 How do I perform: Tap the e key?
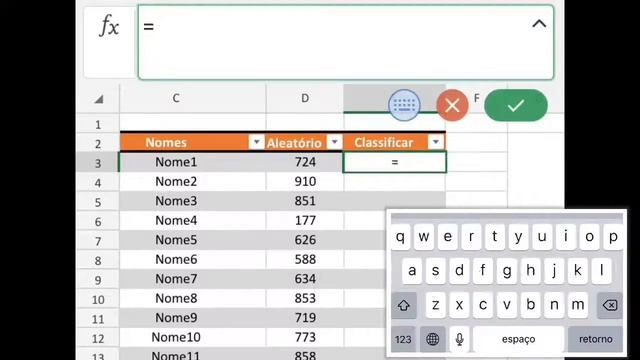click(447, 237)
